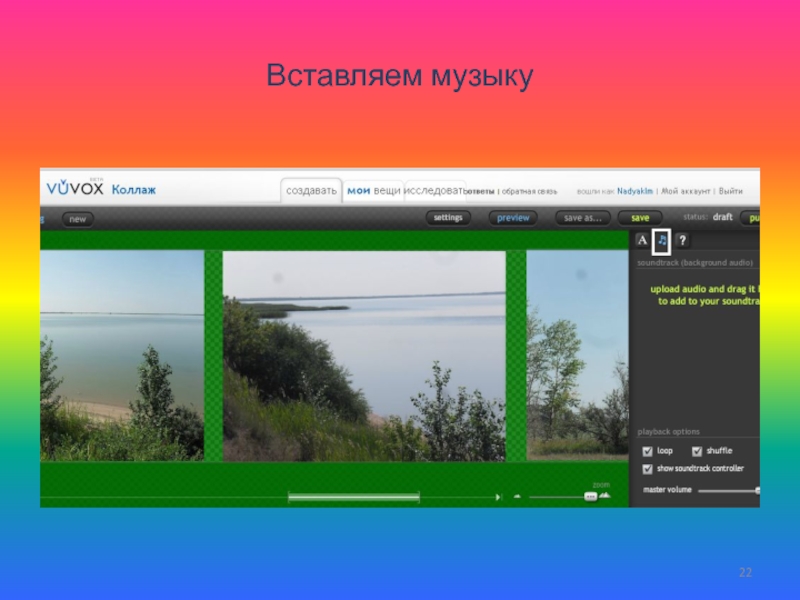Screen dimensions: 800x600
Task: Click the new button
Action: pyautogui.click(x=78, y=219)
